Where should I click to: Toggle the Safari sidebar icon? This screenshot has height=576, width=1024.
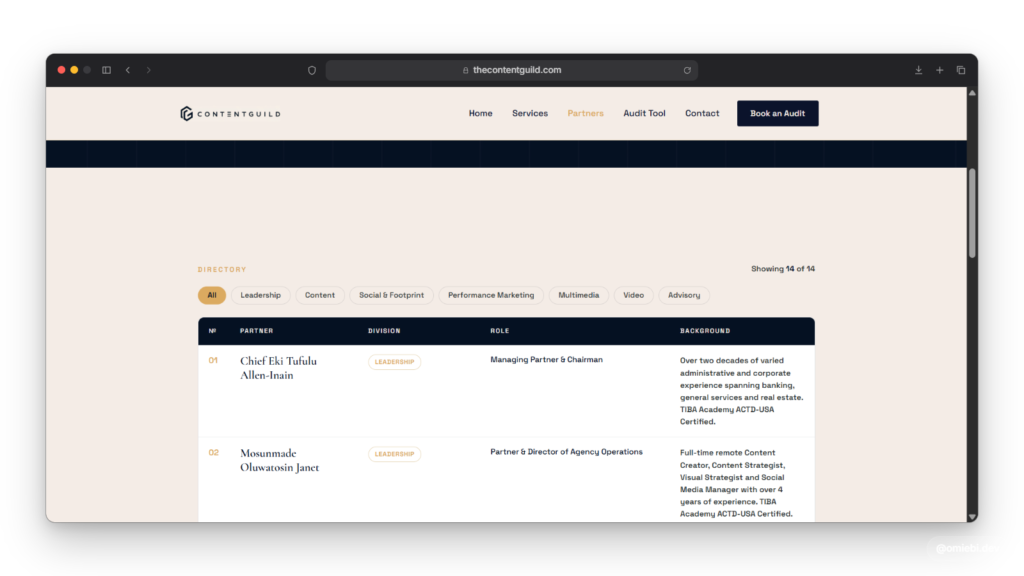click(x=106, y=70)
